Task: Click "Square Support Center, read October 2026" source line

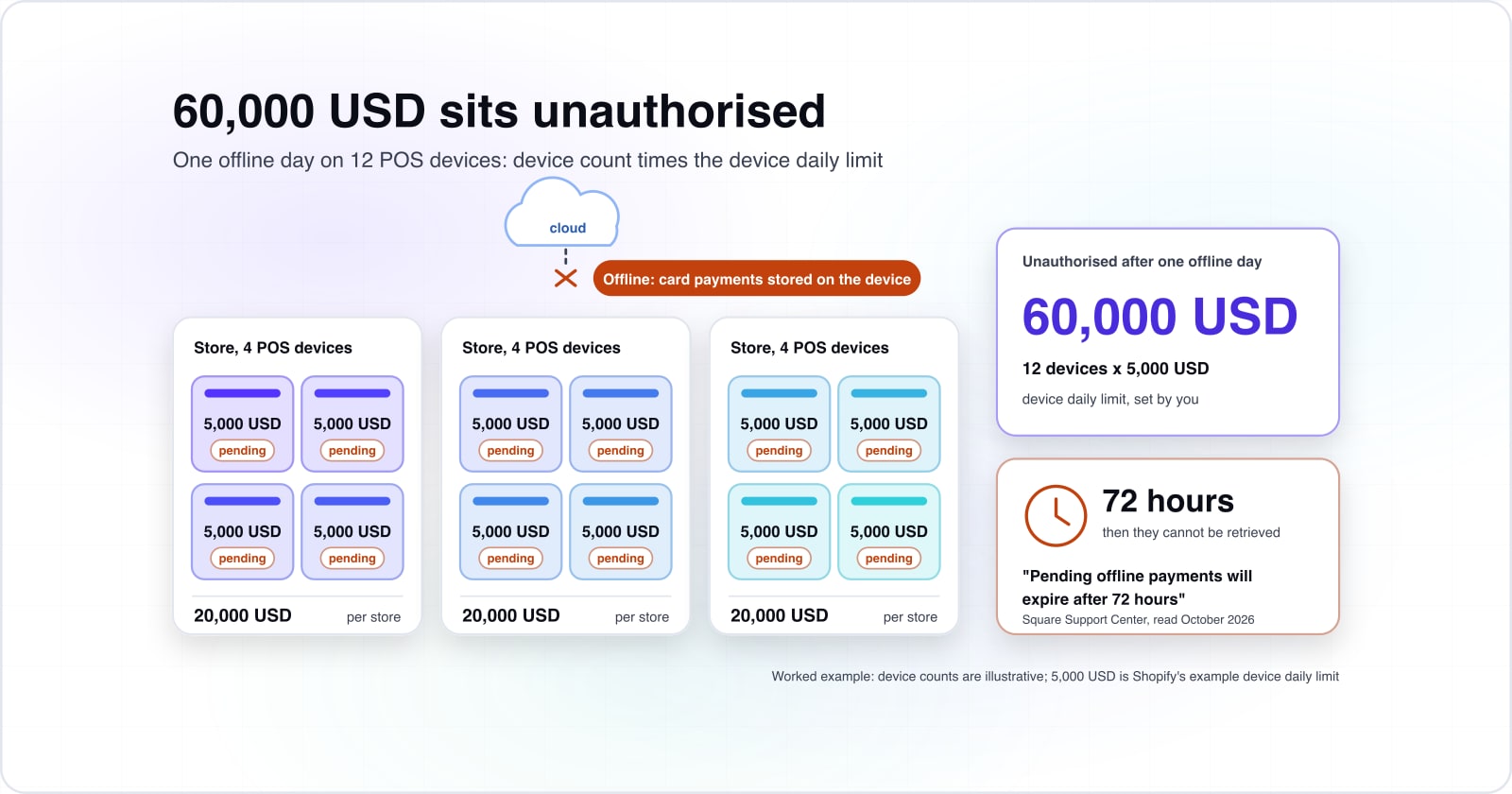Action: [1138, 620]
